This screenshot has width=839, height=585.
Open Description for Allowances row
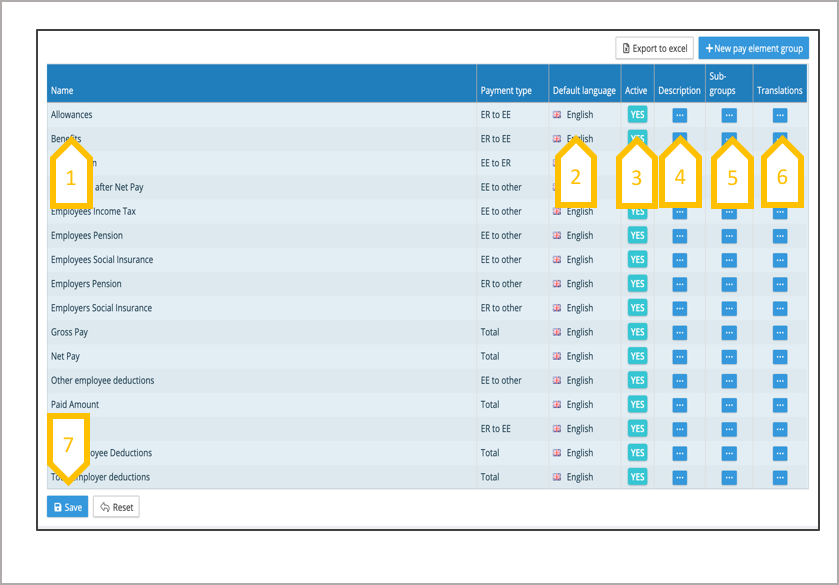[x=679, y=115]
